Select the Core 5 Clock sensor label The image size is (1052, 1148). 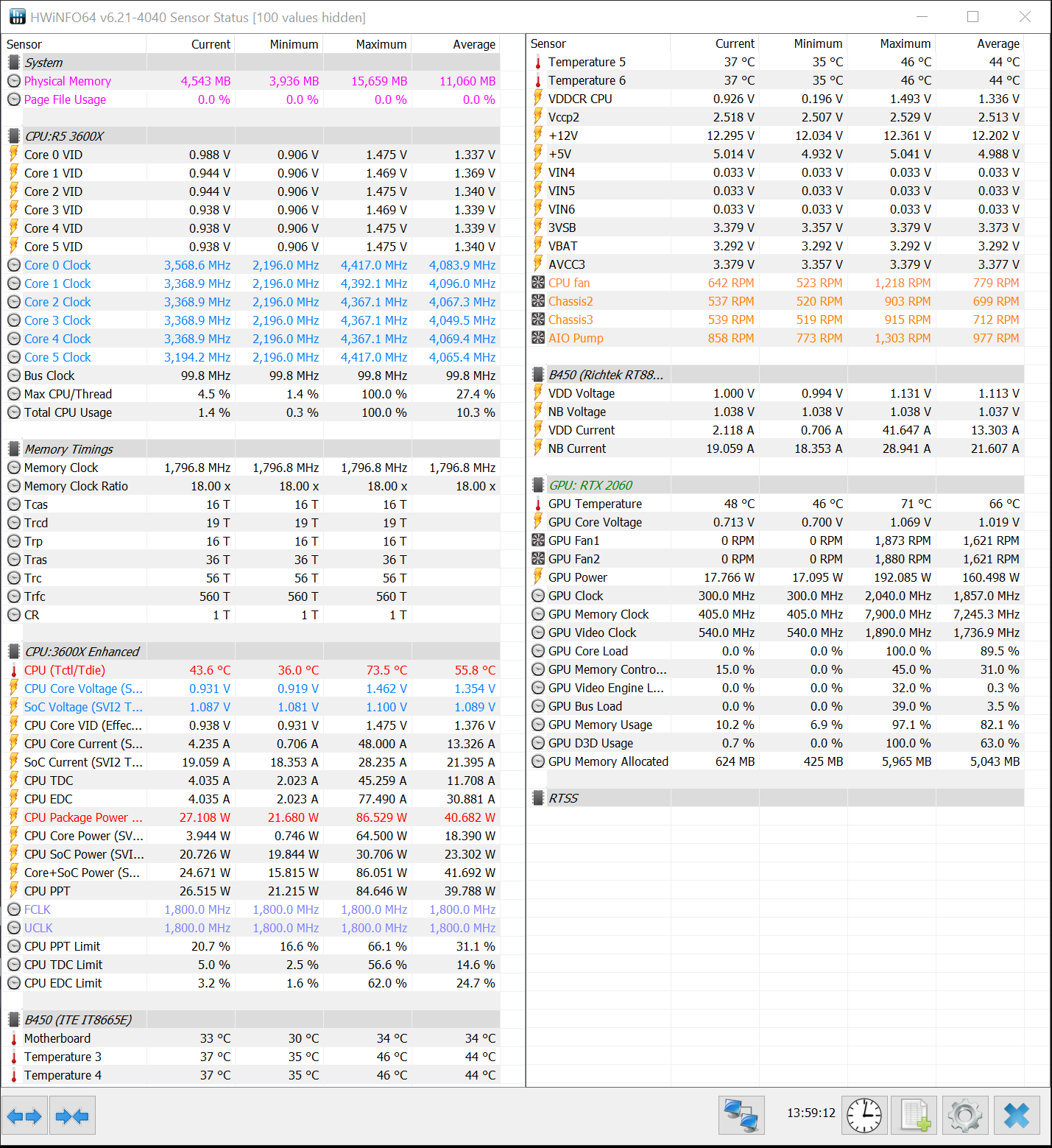[x=57, y=357]
